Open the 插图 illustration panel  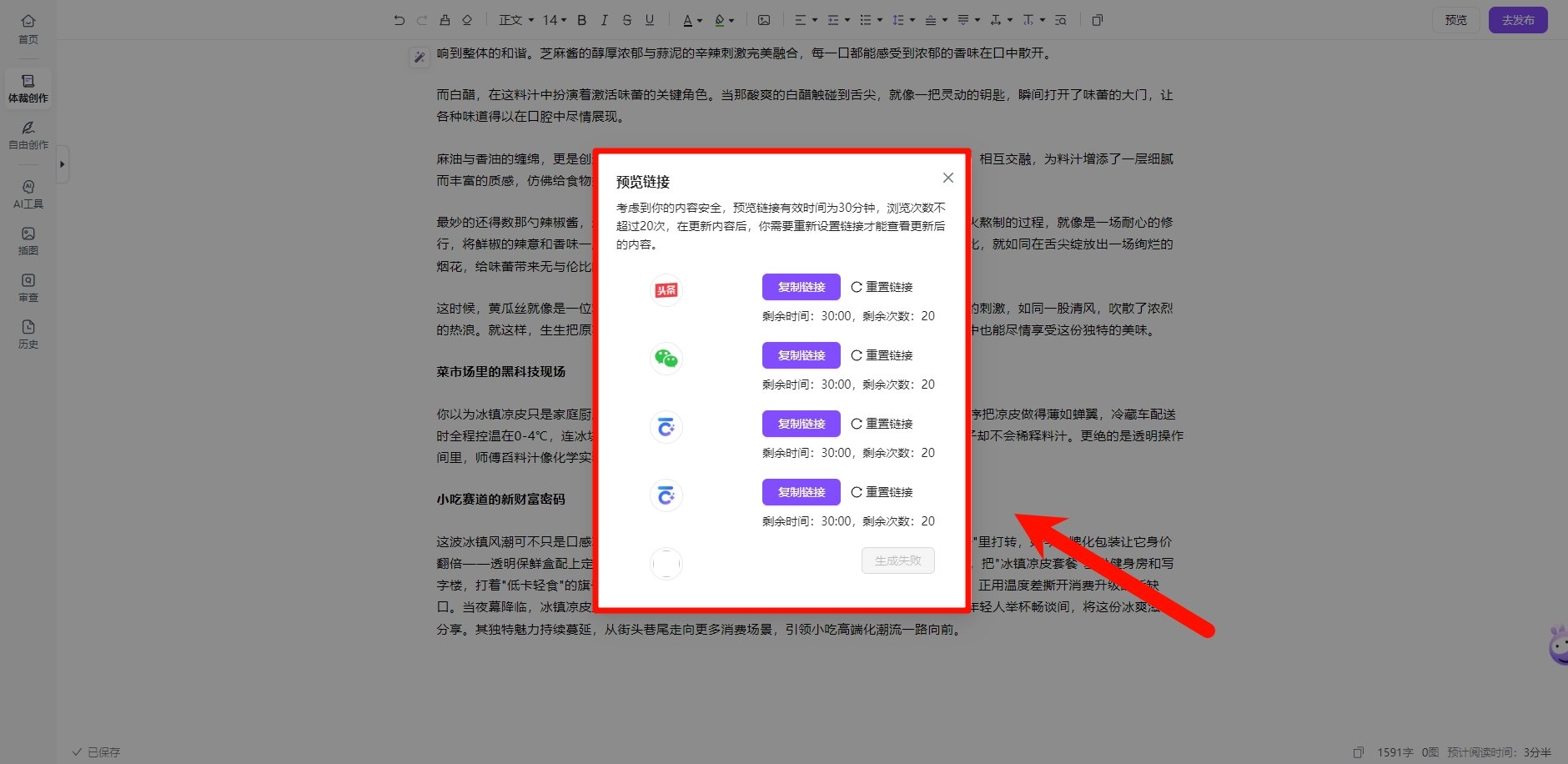[28, 240]
